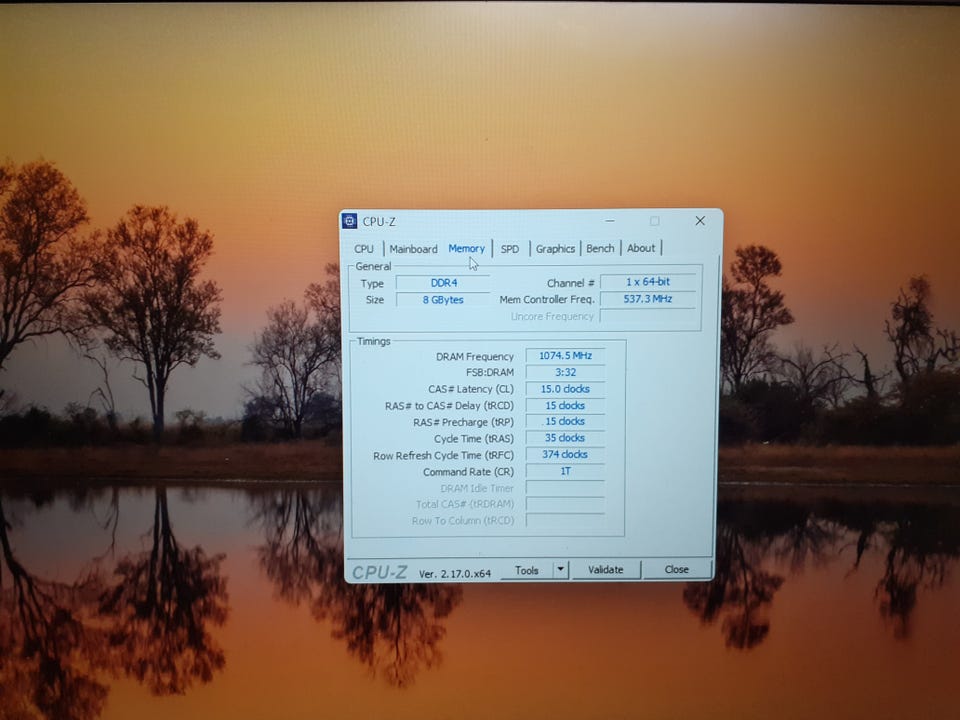Click the Validate button

(x=606, y=569)
